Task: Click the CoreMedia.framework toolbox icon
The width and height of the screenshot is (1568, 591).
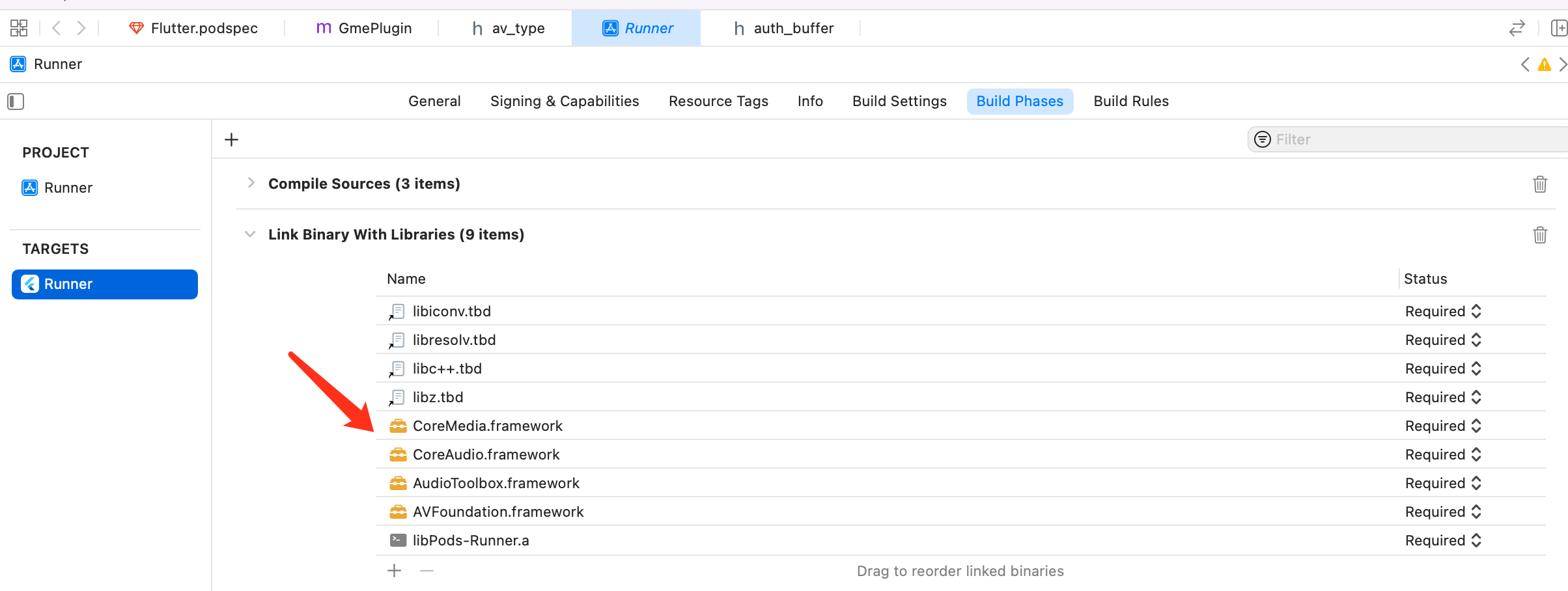Action: coord(398,426)
